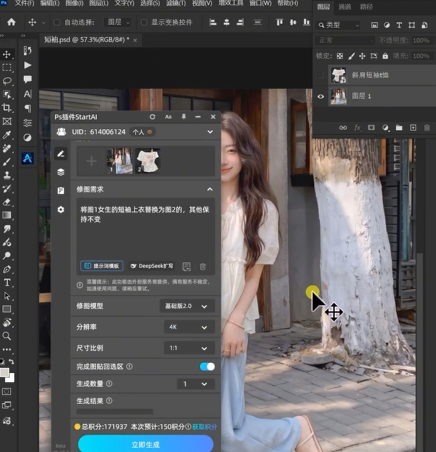Select the Eyedropper tool
Screen dimensions: 436x452
(x=7, y=135)
